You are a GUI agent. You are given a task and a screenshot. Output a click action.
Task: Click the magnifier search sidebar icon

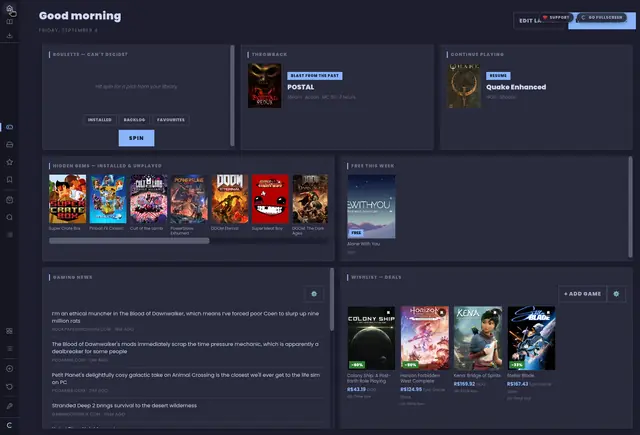tap(9, 218)
